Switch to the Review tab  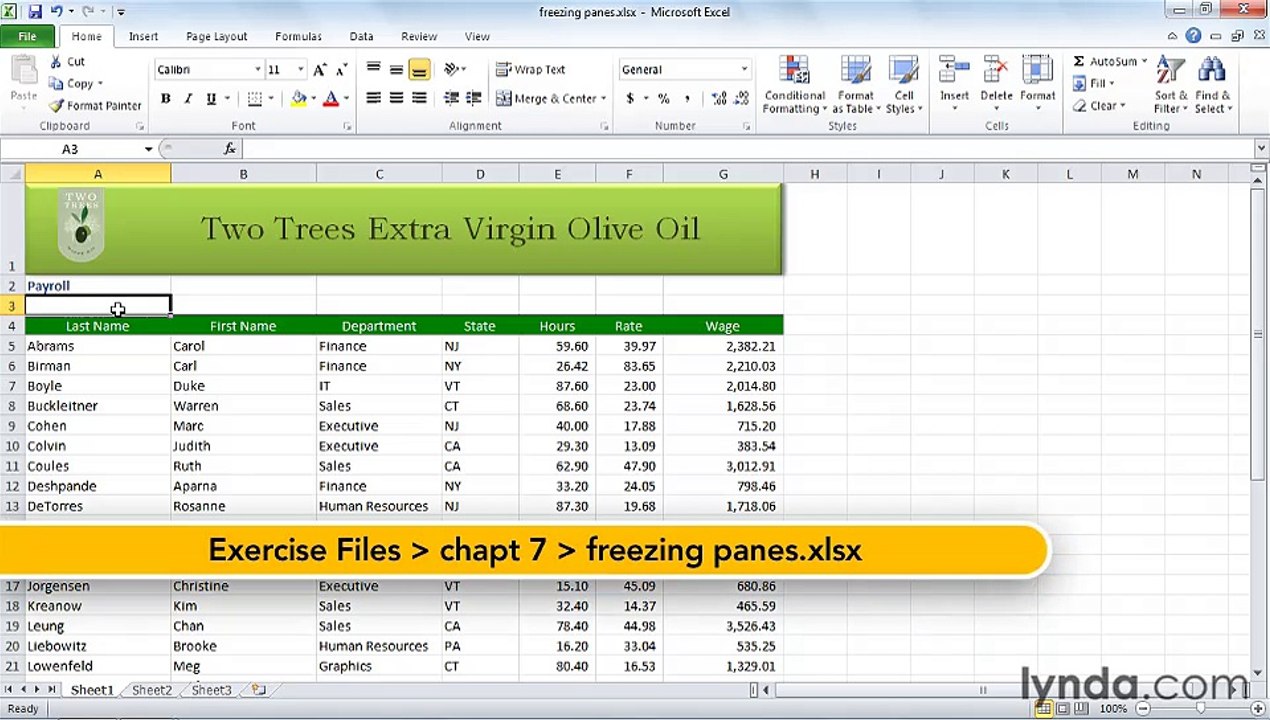click(x=419, y=36)
